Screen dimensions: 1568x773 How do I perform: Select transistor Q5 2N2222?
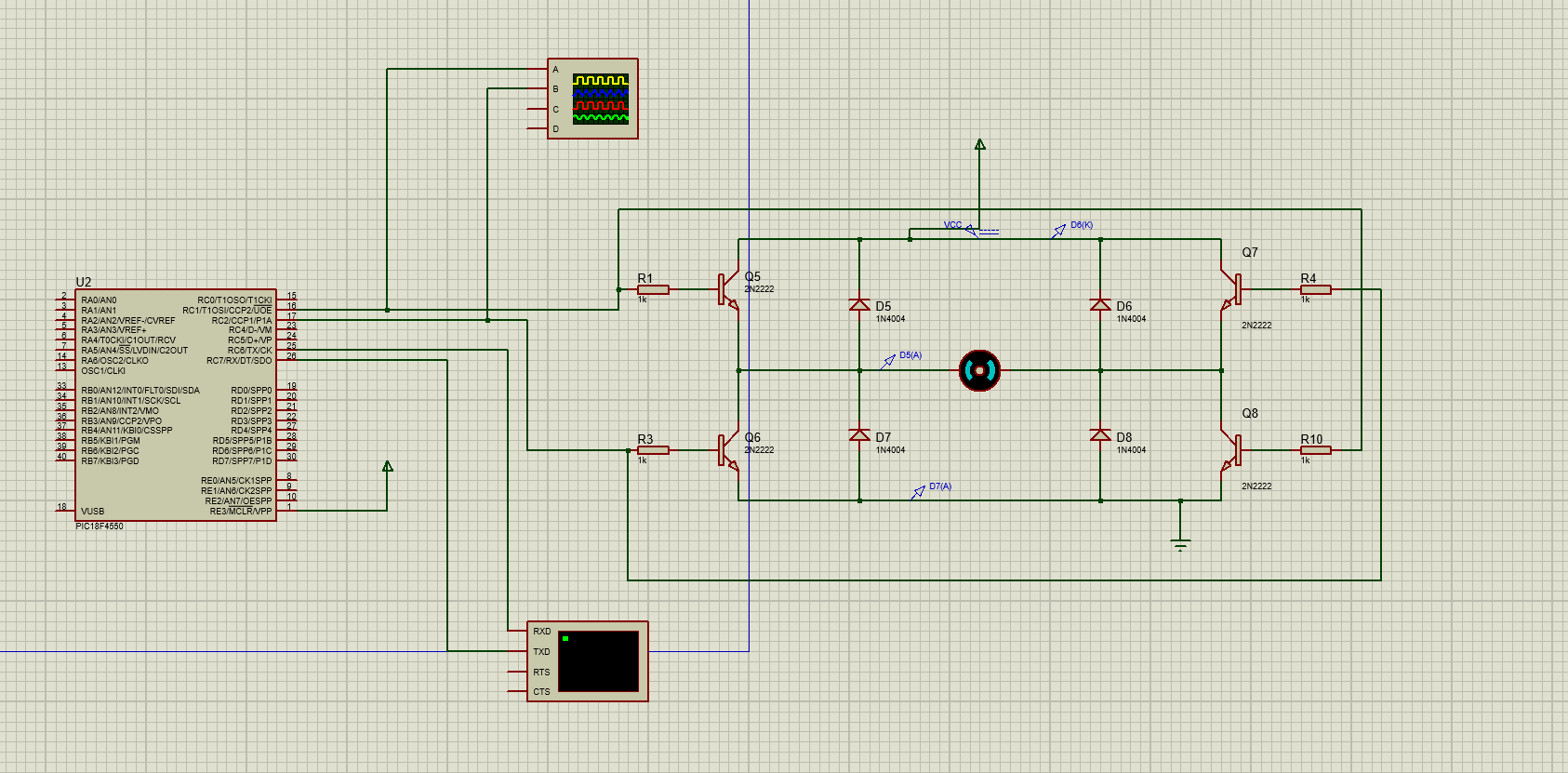tap(728, 290)
